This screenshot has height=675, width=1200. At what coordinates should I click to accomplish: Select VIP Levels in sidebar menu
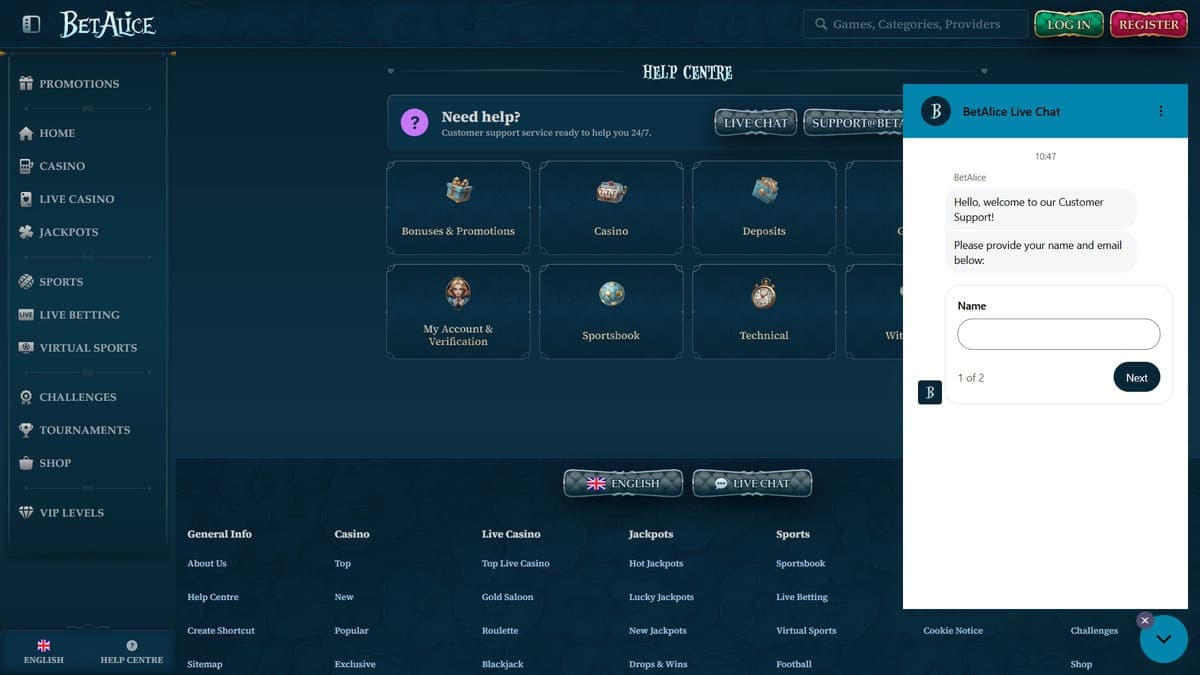72,513
